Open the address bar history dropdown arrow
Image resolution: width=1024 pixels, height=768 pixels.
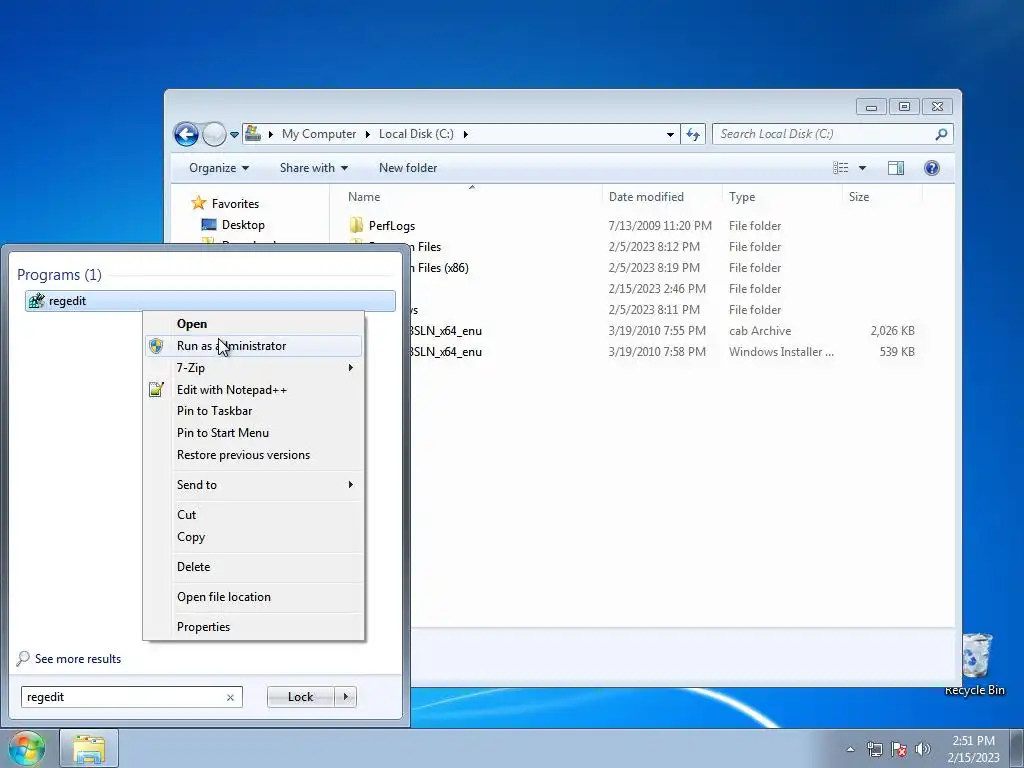670,135
